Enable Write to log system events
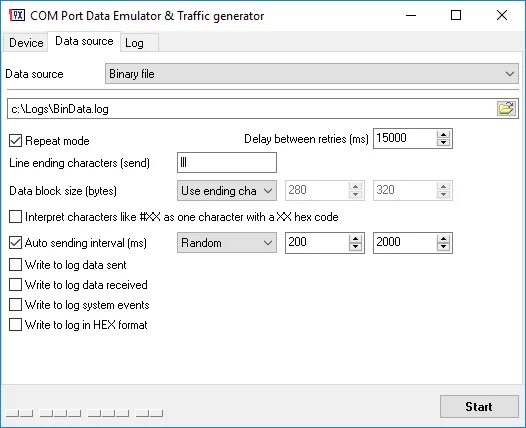This screenshot has width=526, height=428. click(x=15, y=305)
